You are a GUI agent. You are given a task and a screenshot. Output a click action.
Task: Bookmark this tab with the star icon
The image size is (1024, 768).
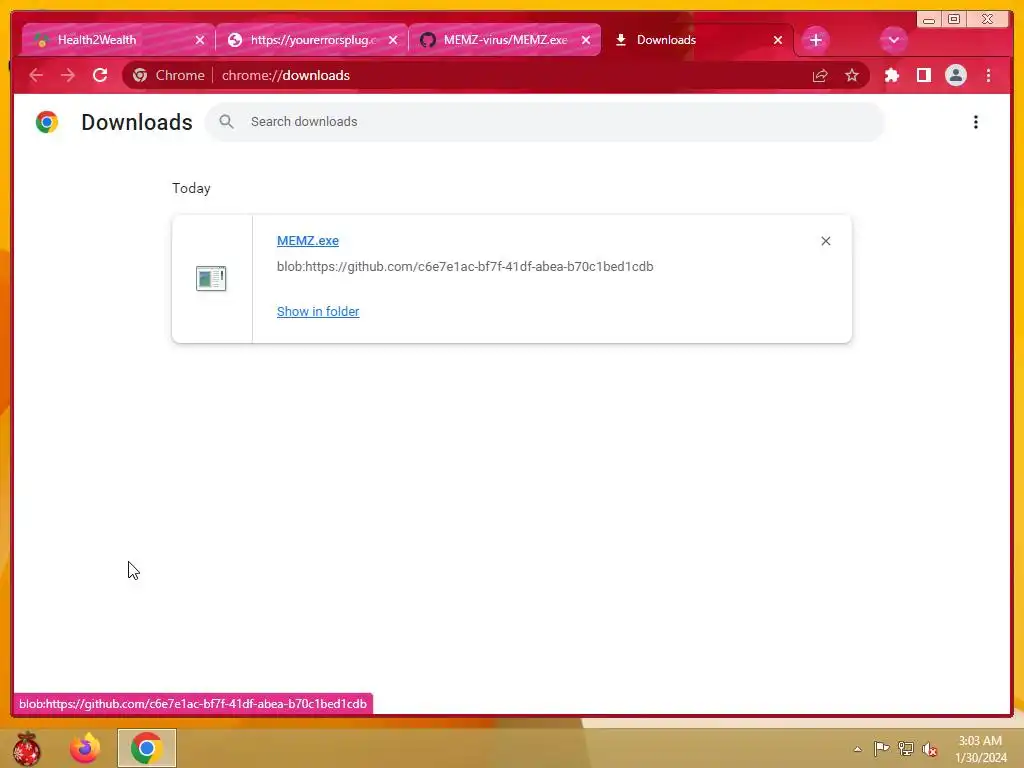tap(852, 76)
